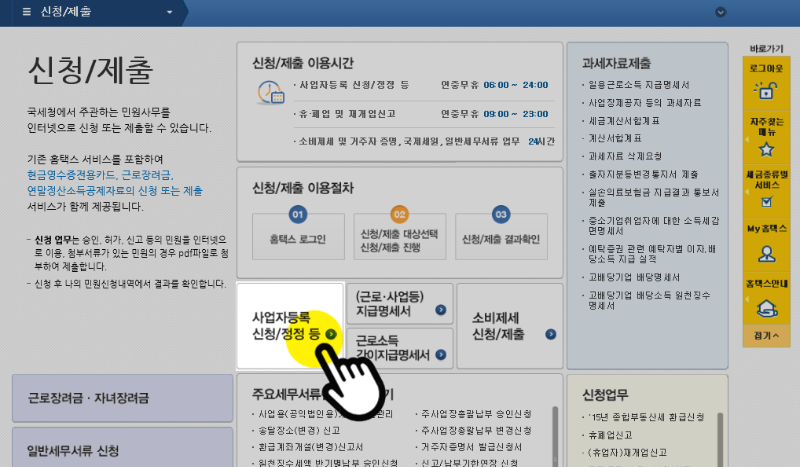The height and width of the screenshot is (467, 800).
Task: Open 고배당기업 배당소득 원천징수명세서 link
Action: 649,300
